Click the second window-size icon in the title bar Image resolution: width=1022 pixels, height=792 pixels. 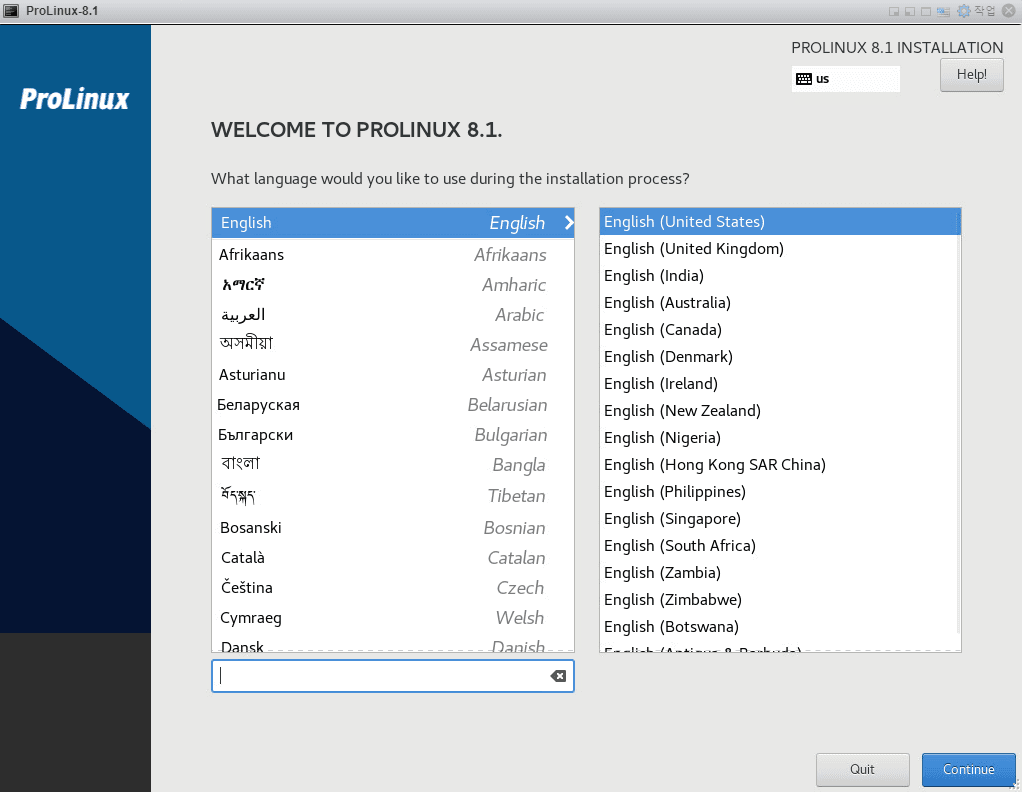coord(910,12)
